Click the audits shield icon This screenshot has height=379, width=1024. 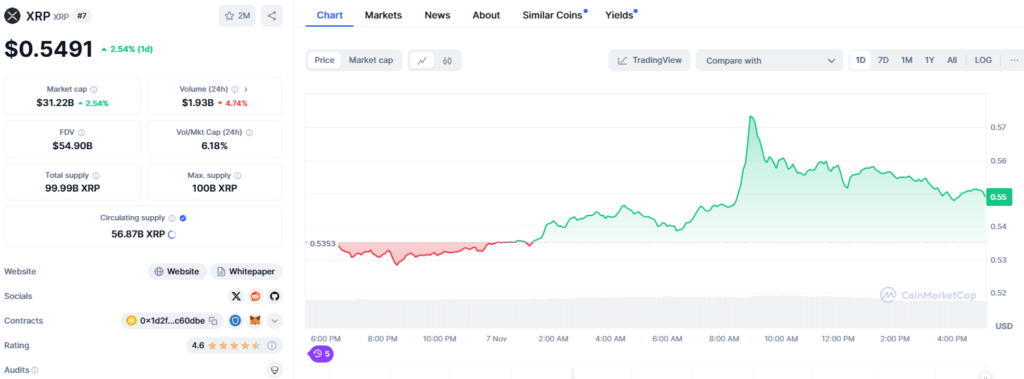pos(274,371)
